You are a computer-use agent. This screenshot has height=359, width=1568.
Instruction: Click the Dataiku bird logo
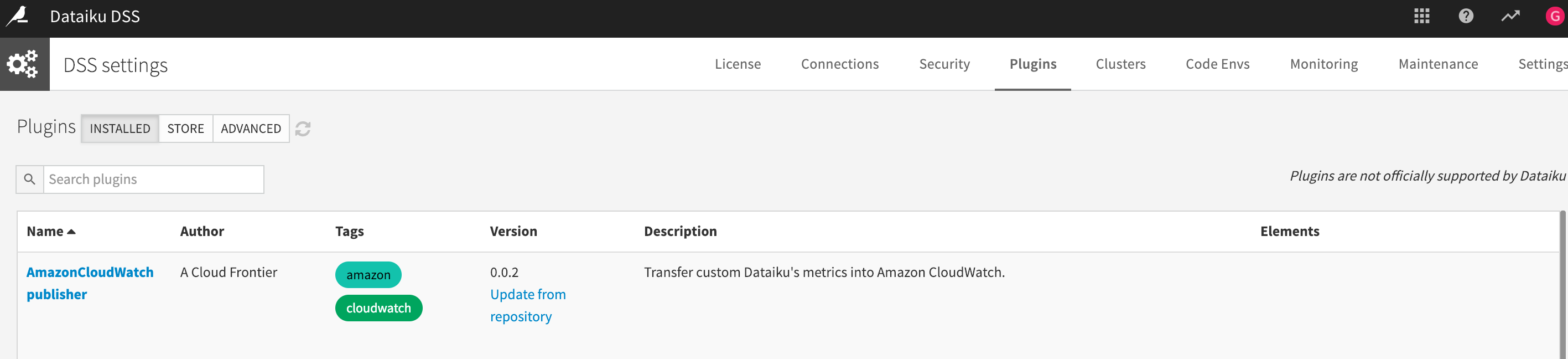click(18, 16)
